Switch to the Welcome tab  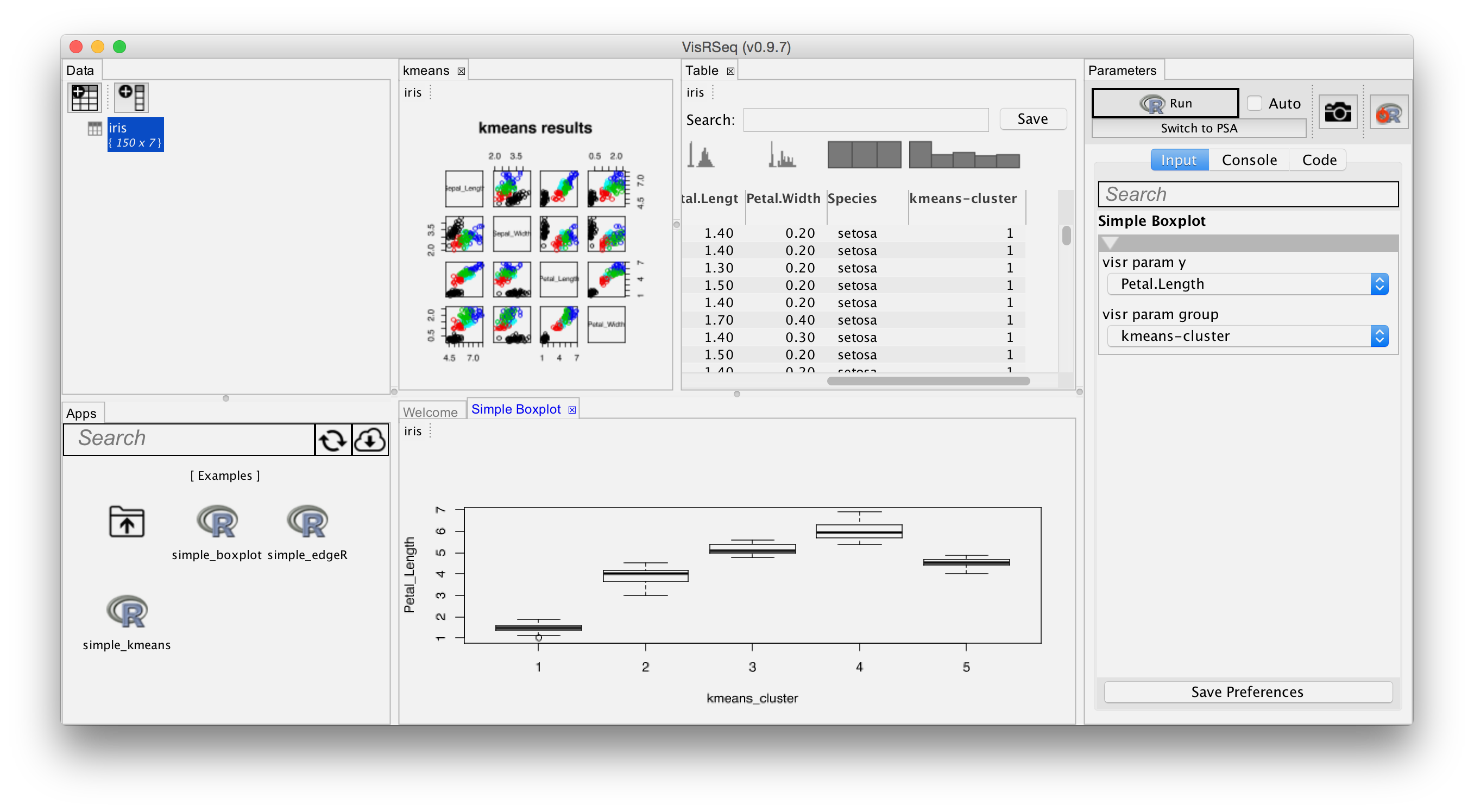coord(430,412)
